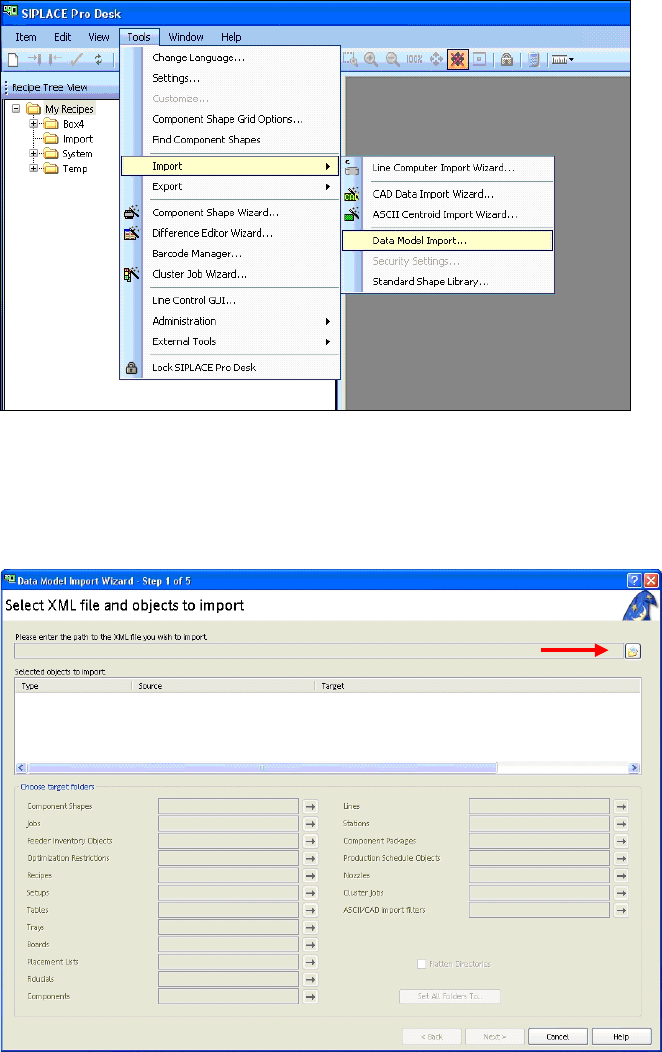Toggle the highlighted red cross toolbar icon
The height and width of the screenshot is (1052, 662).
tap(457, 60)
